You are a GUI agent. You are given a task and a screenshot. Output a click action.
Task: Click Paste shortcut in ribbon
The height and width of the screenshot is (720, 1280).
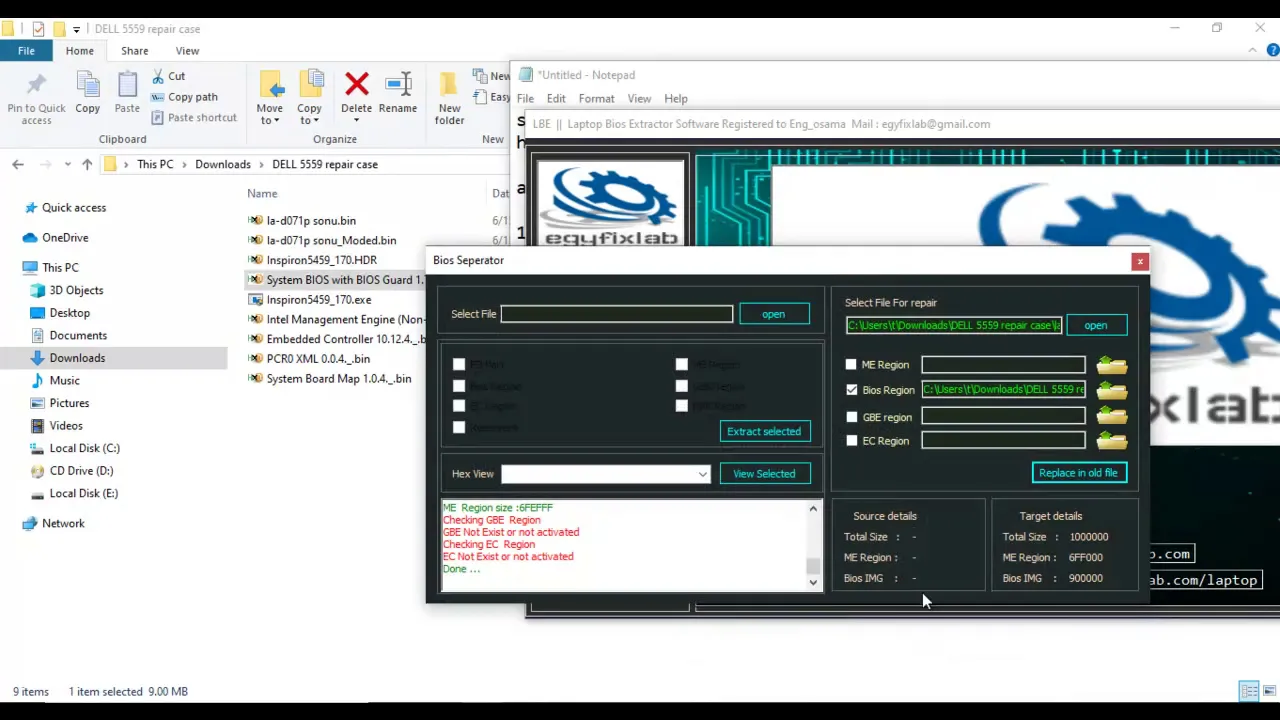(x=194, y=117)
